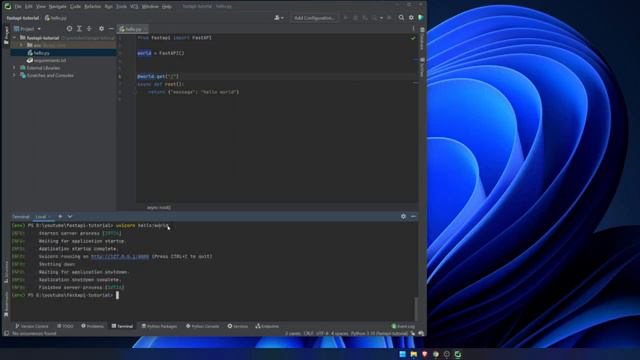The height and width of the screenshot is (360, 640).
Task: Open File Explorer from the taskbar
Action: [x=413, y=354]
